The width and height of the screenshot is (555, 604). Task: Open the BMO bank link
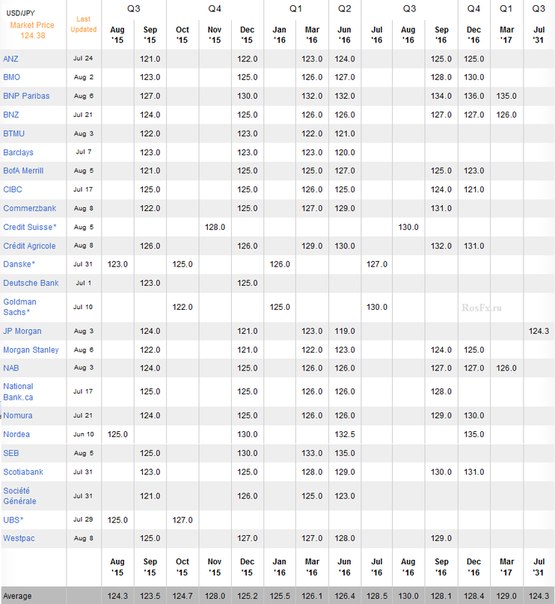coord(12,77)
